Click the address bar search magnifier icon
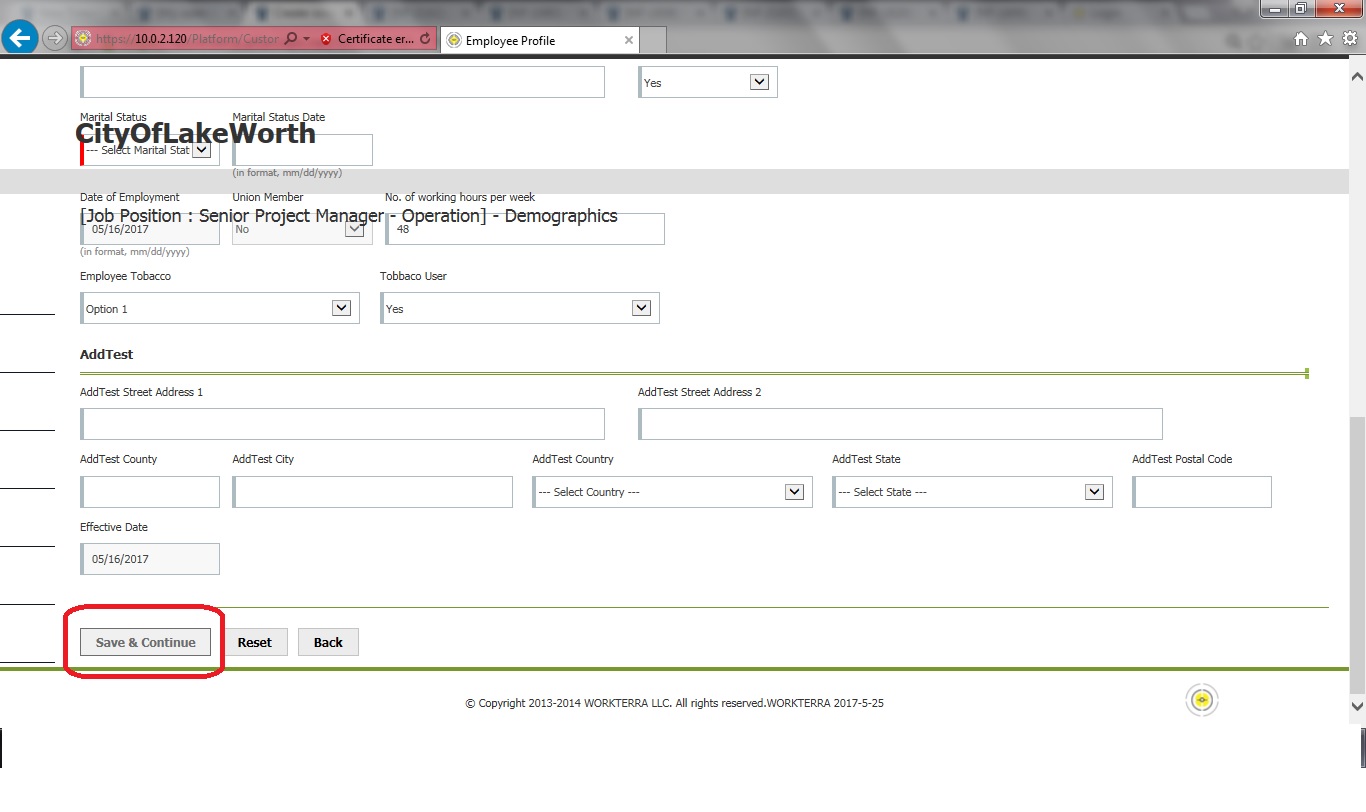Viewport: 1366px width, 812px height. coord(290,39)
